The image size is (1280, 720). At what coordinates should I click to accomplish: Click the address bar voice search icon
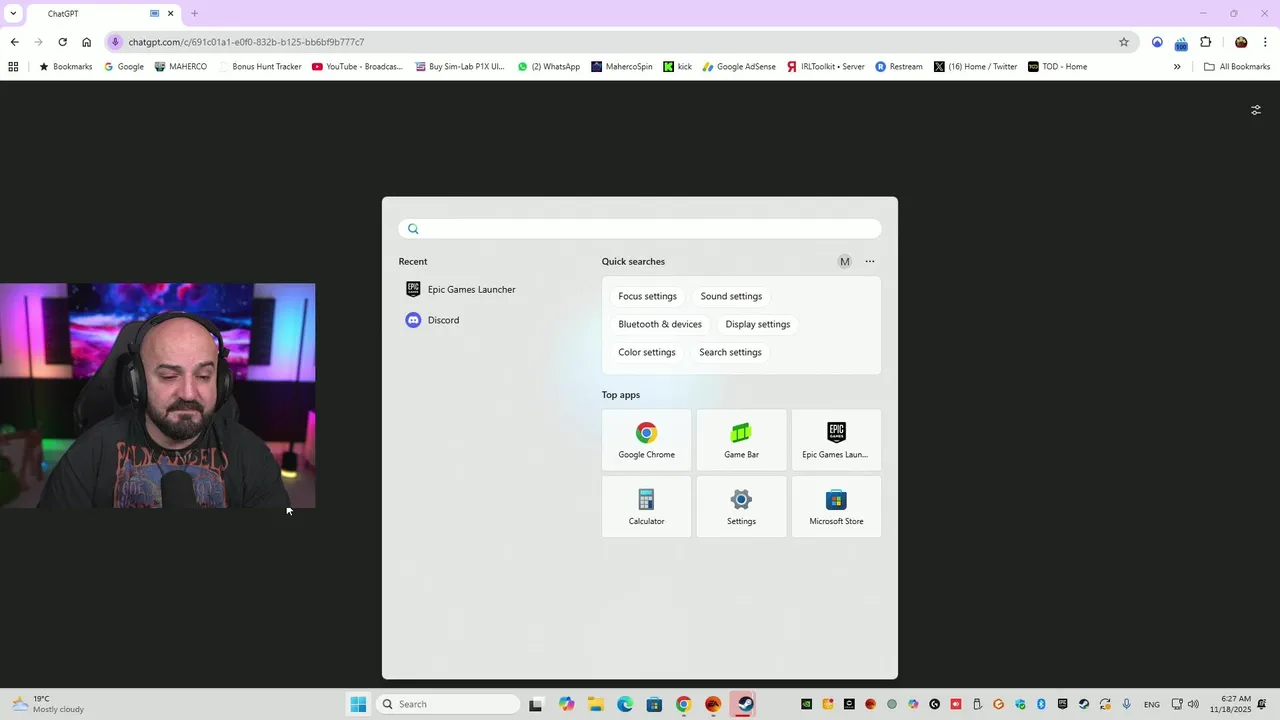[115, 42]
